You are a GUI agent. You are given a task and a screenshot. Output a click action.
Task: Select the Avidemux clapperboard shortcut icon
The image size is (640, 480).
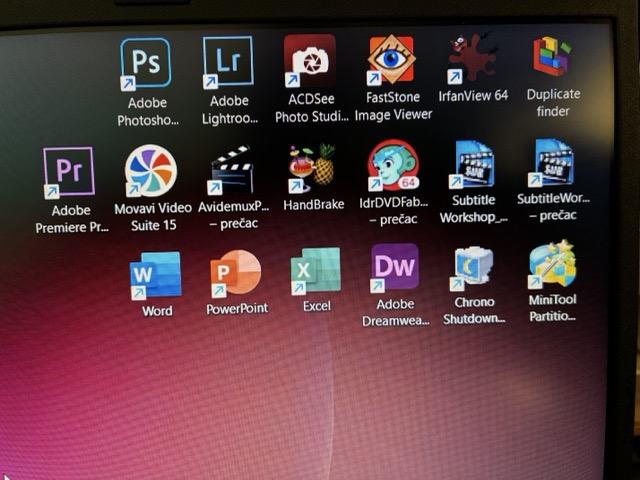(231, 170)
